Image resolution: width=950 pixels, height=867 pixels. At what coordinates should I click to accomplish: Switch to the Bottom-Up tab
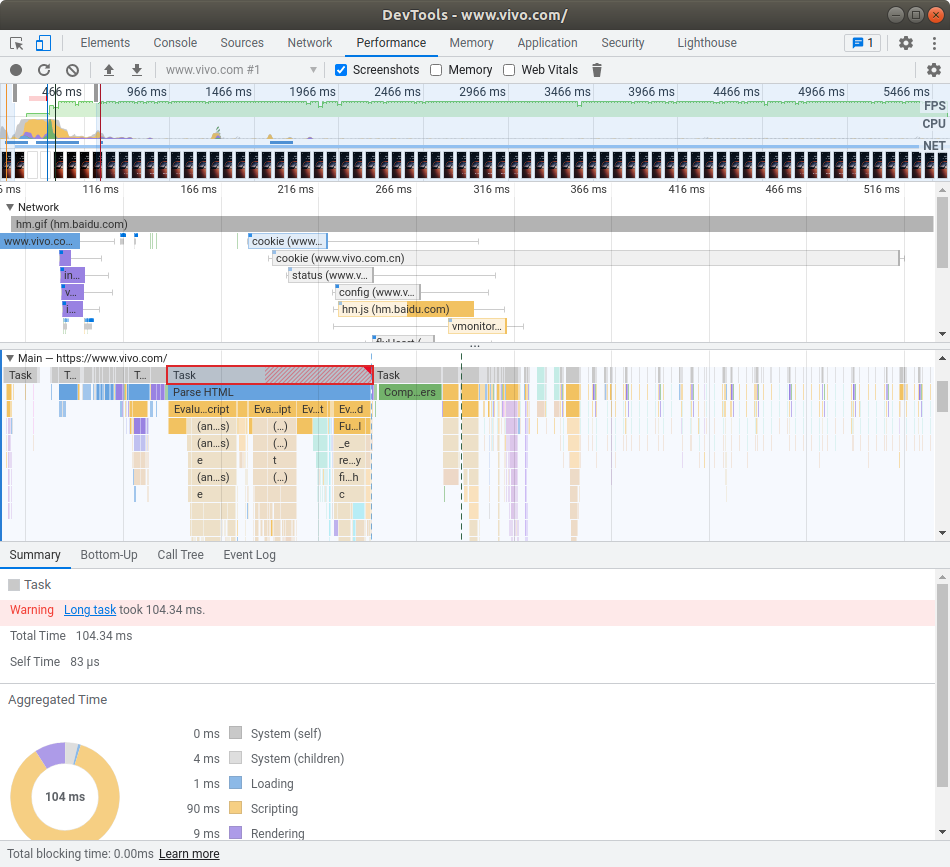[x=109, y=555]
